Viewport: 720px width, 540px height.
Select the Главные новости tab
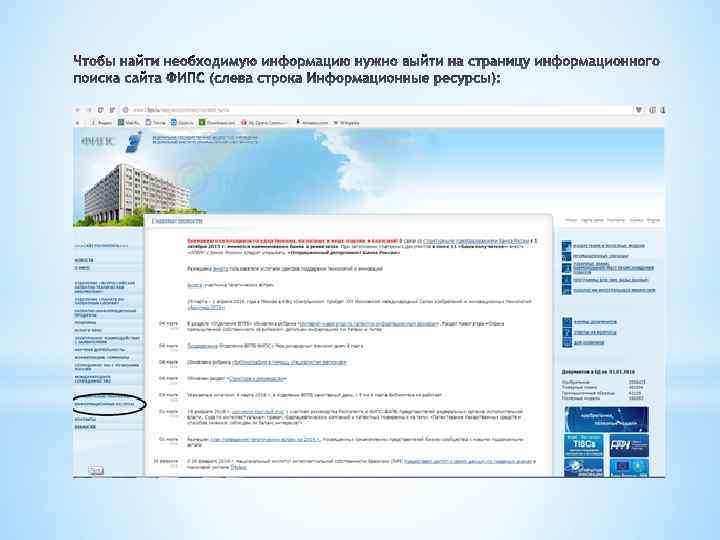177,221
